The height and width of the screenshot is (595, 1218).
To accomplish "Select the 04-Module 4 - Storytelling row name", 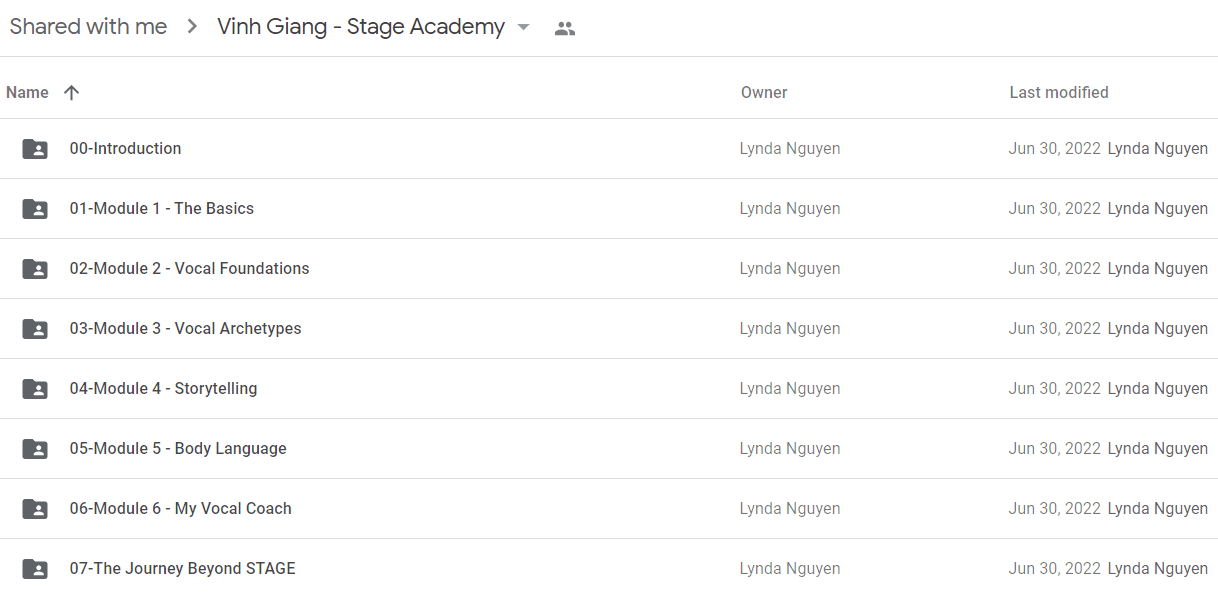I will coord(163,388).
